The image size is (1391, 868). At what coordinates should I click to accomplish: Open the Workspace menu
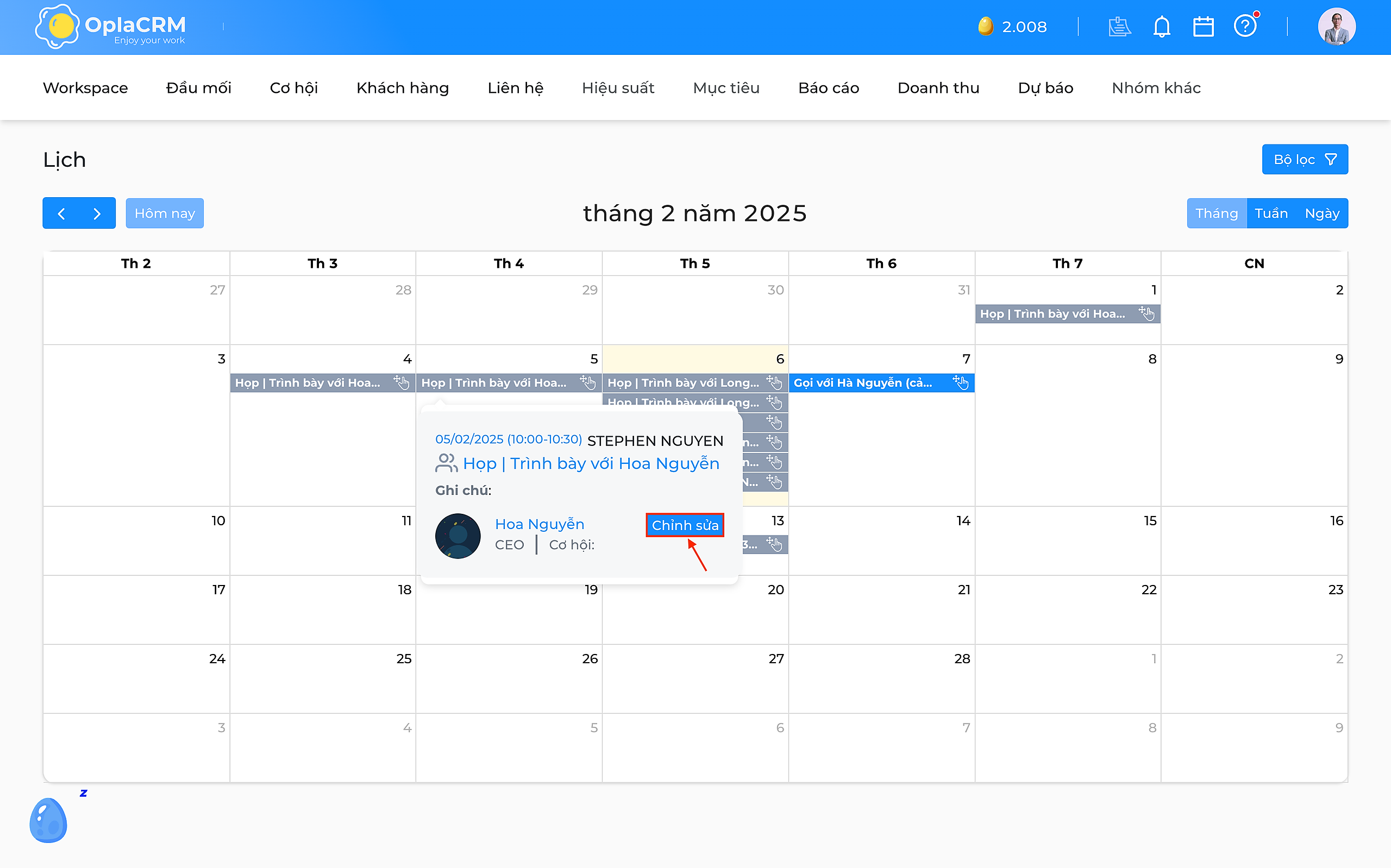[85, 88]
